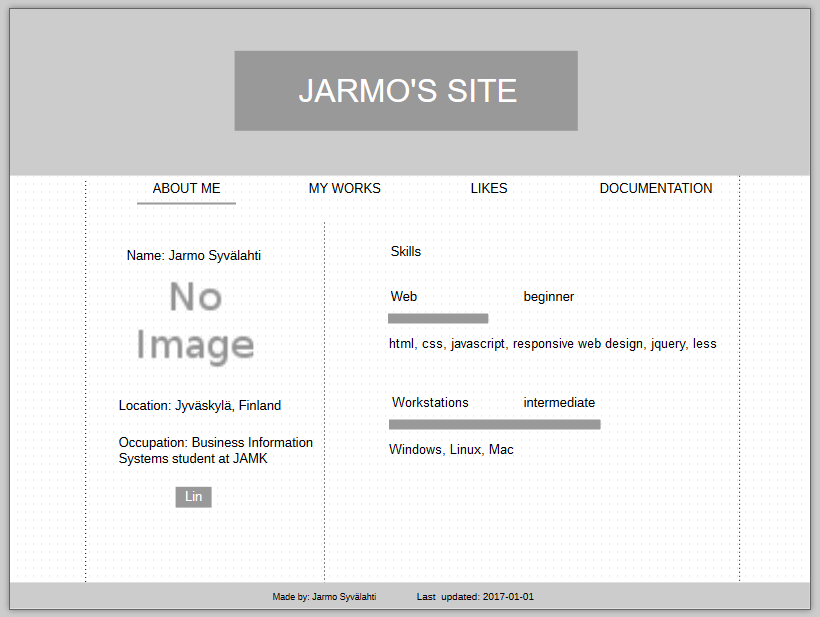
Task: Open the DOCUMENTATION tab
Action: click(656, 188)
